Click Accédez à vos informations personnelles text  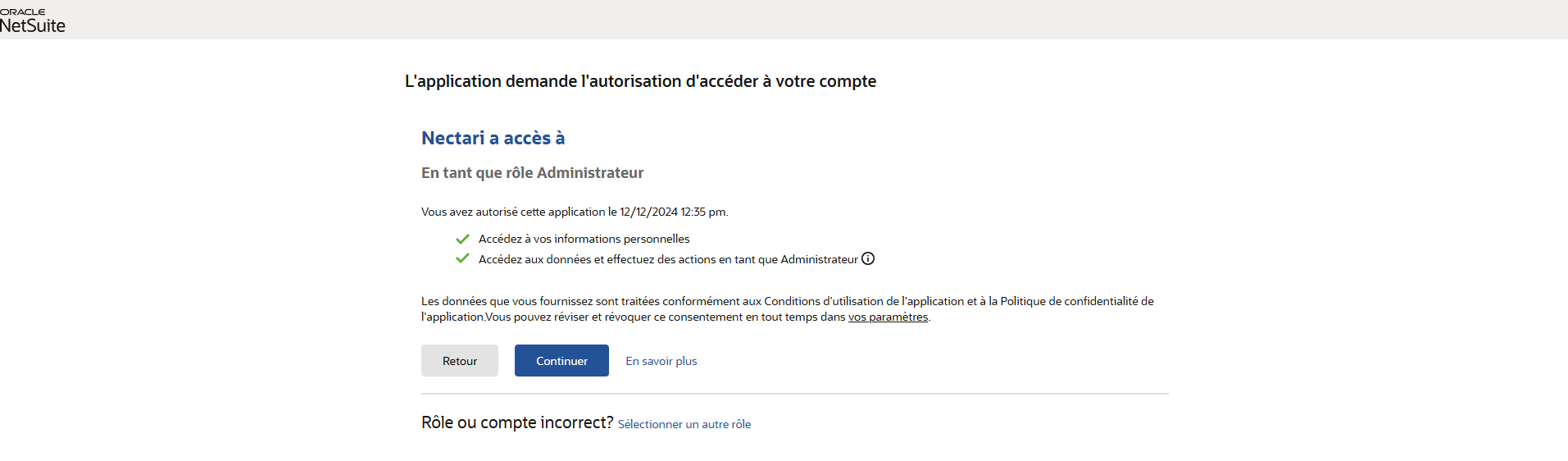[584, 239]
